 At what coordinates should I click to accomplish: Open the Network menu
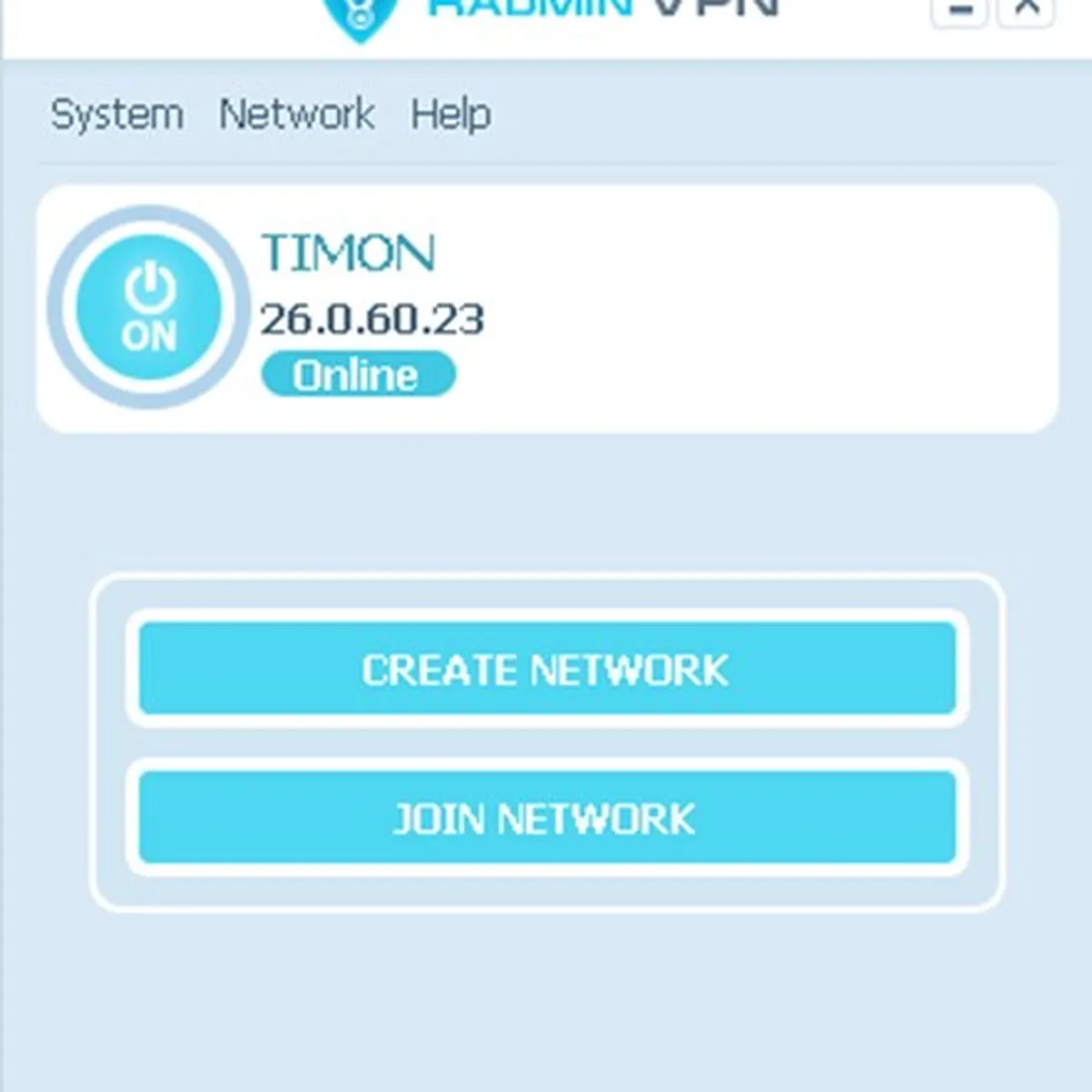click(x=297, y=115)
